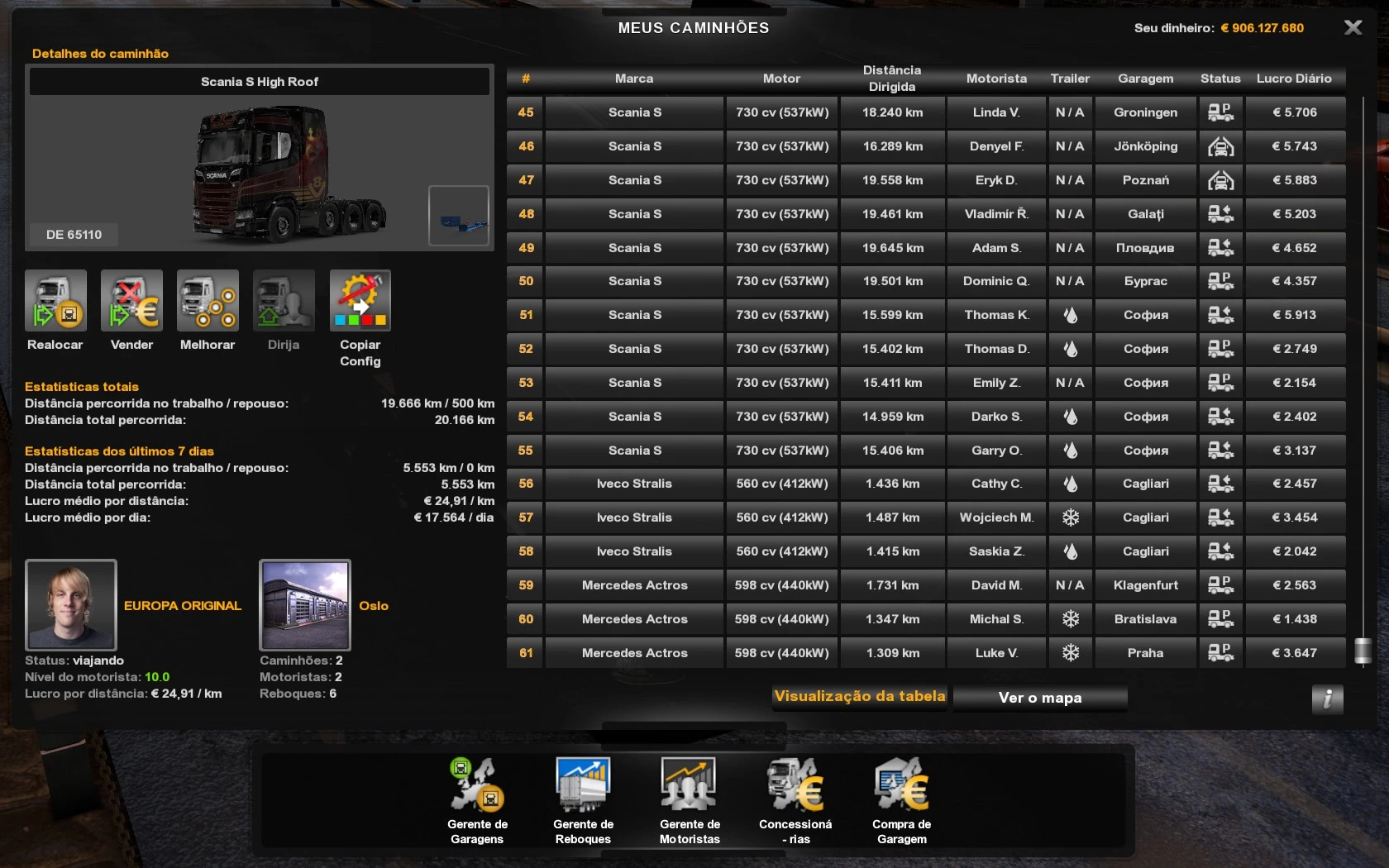Click the truck list scrollbar handle
Screen dimensions: 1389x868
1363,651
